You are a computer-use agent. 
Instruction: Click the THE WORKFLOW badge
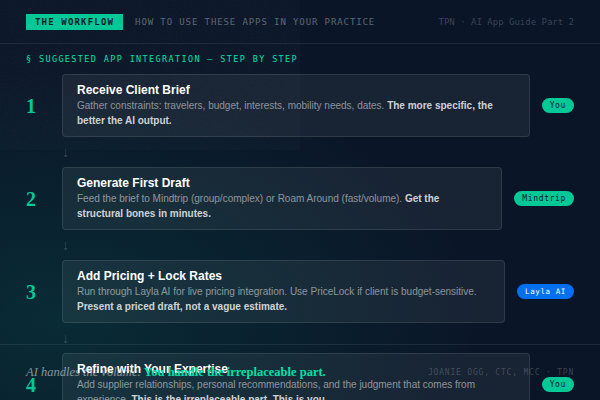coord(74,22)
